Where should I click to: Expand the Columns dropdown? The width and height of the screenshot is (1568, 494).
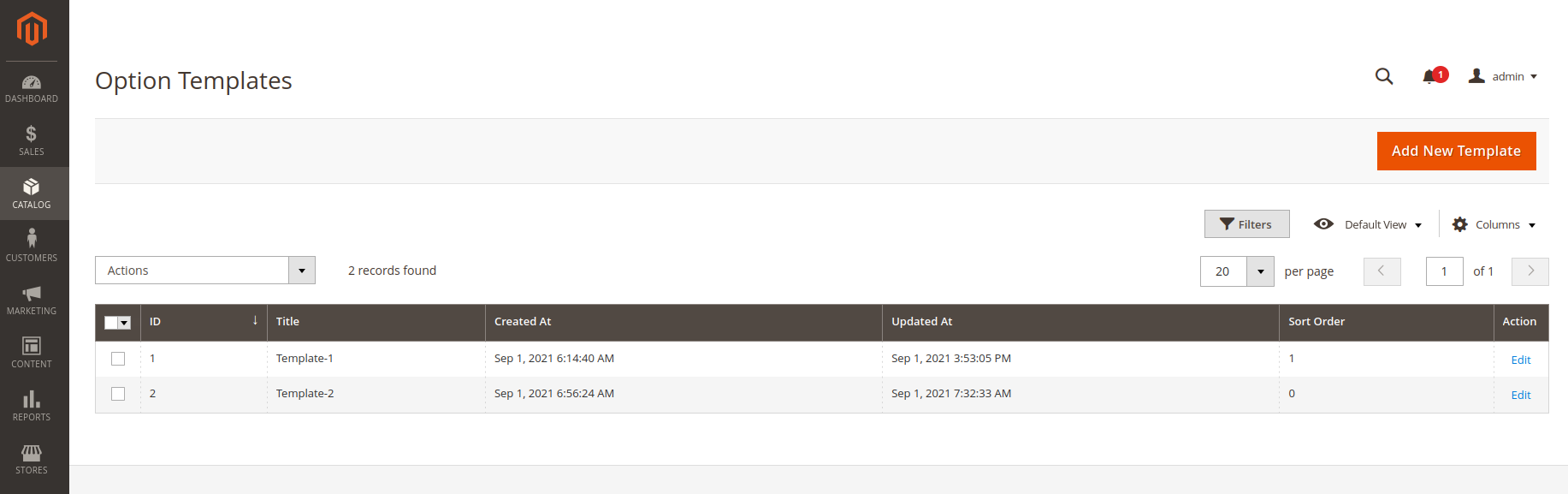click(x=1494, y=224)
